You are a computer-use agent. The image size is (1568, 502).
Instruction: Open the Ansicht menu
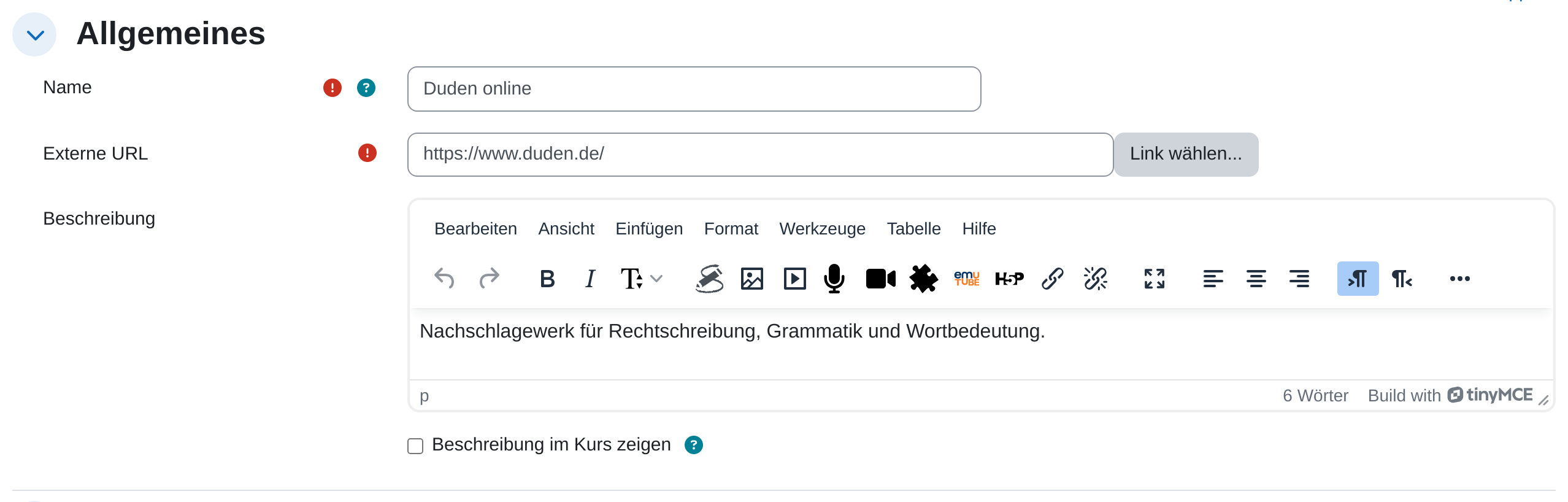click(x=566, y=229)
